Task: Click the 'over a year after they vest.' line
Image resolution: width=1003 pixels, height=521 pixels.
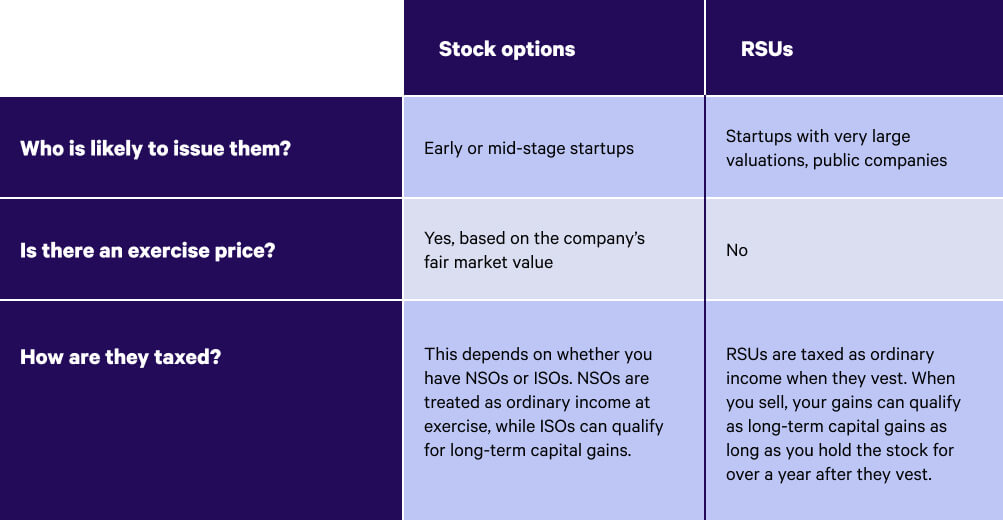Action: click(x=829, y=474)
